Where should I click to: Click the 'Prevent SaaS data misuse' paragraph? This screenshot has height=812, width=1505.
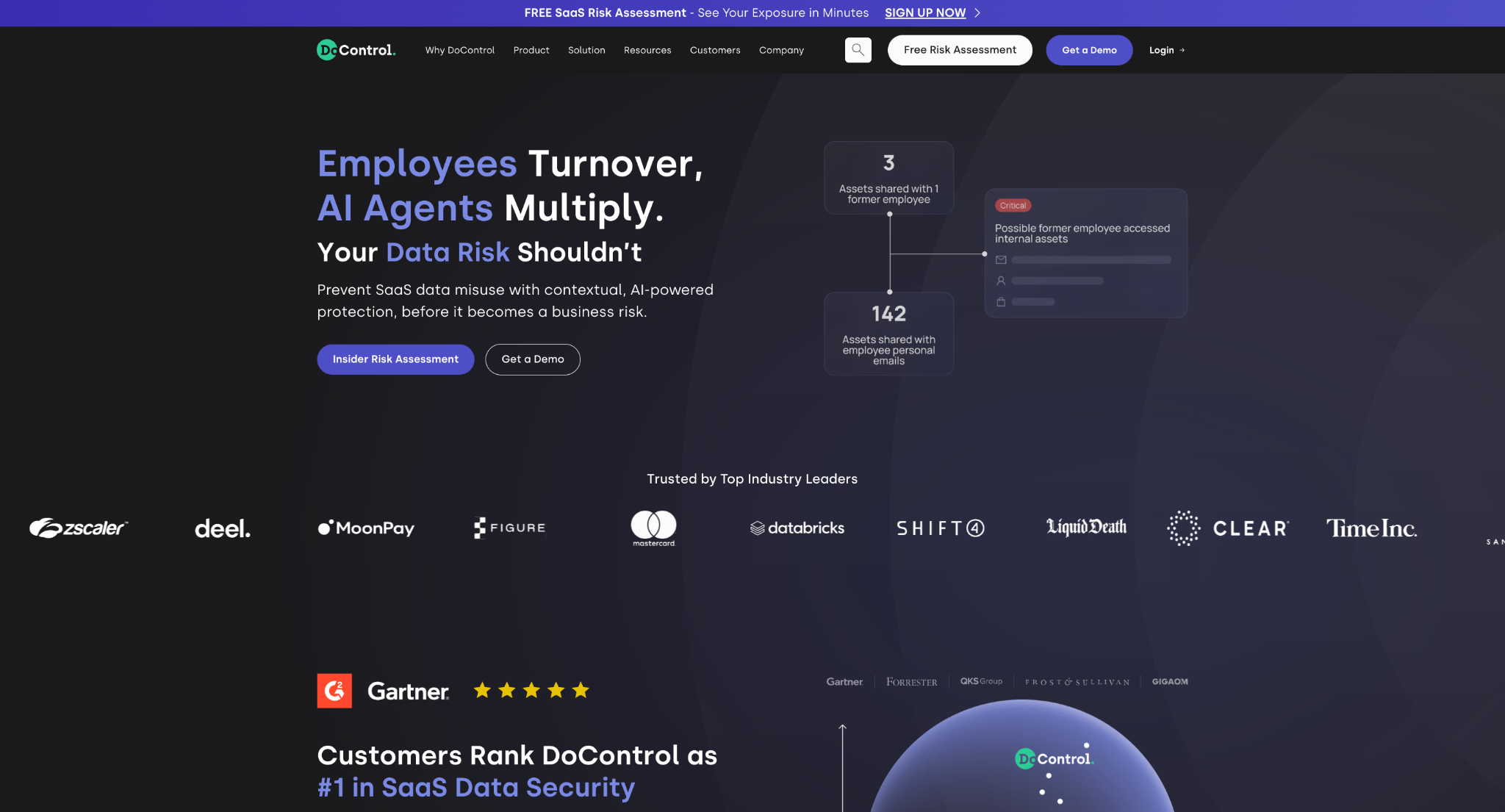click(515, 301)
